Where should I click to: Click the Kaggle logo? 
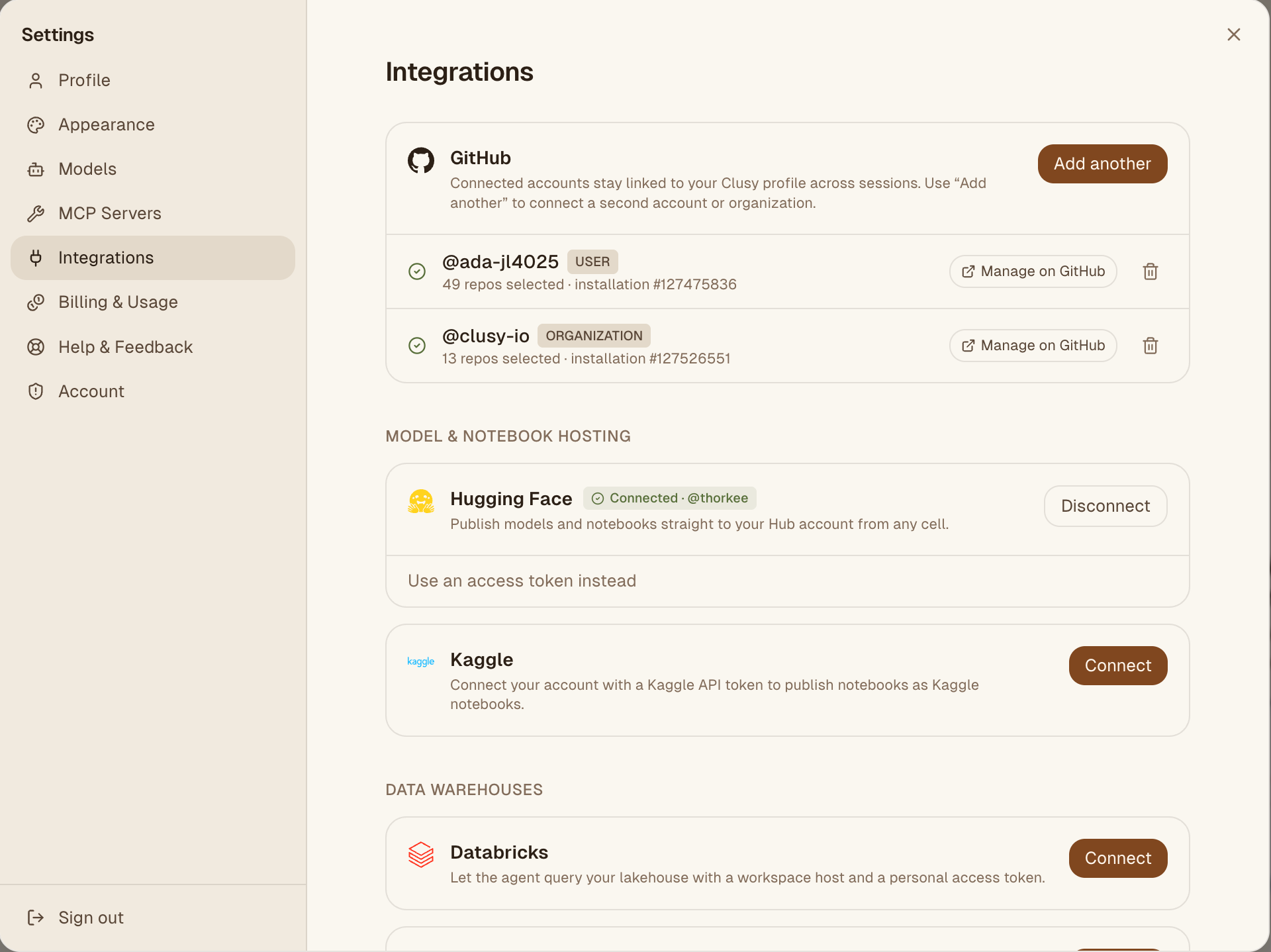[421, 661]
